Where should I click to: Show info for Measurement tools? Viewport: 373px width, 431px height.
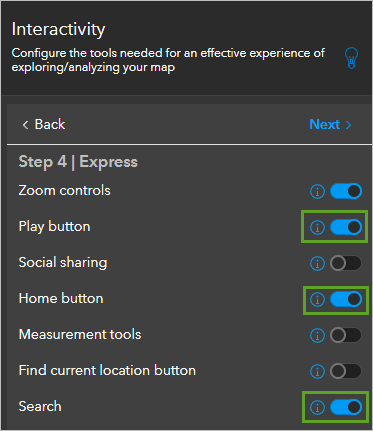click(x=317, y=335)
